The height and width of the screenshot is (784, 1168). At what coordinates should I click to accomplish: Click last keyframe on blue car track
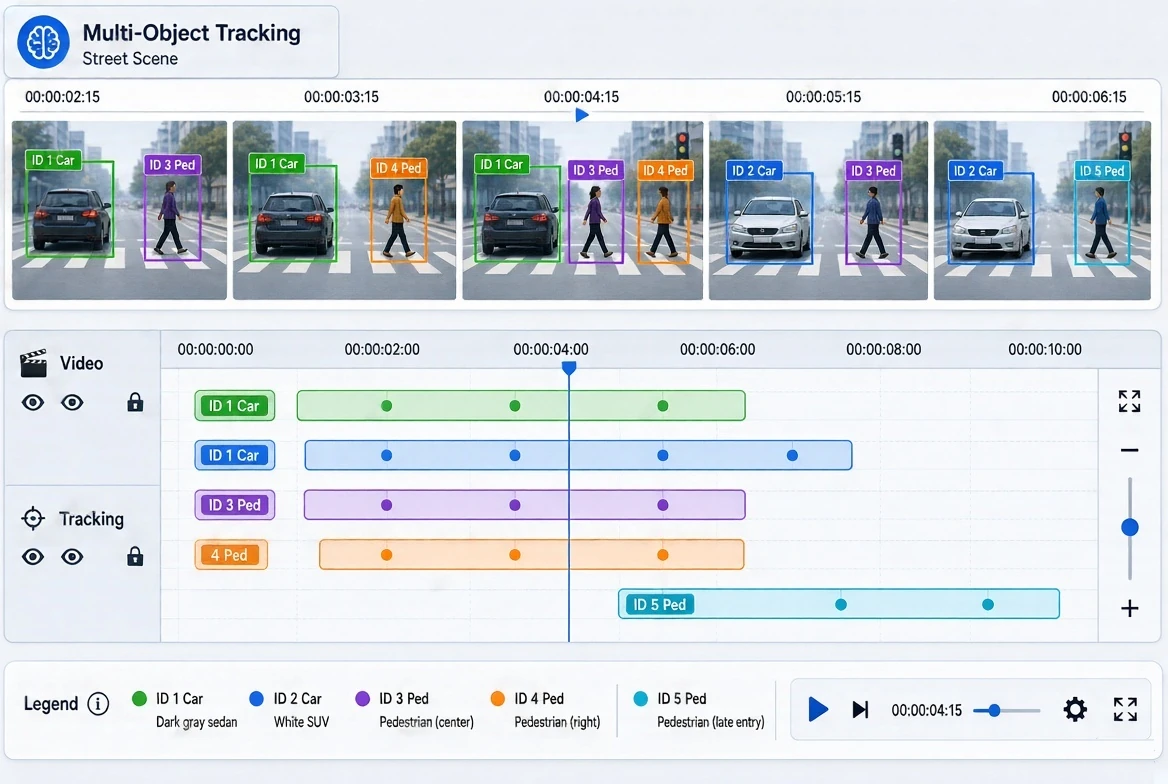793,455
